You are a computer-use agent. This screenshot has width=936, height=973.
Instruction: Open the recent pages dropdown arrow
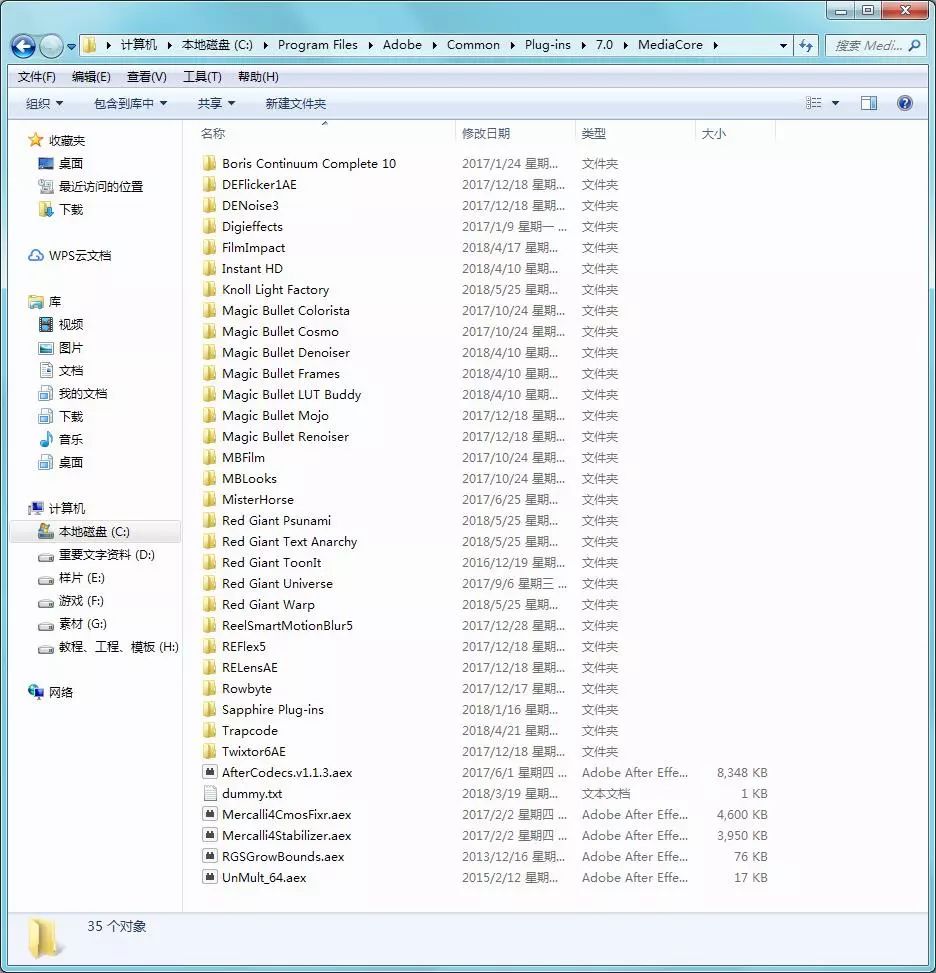click(71, 47)
